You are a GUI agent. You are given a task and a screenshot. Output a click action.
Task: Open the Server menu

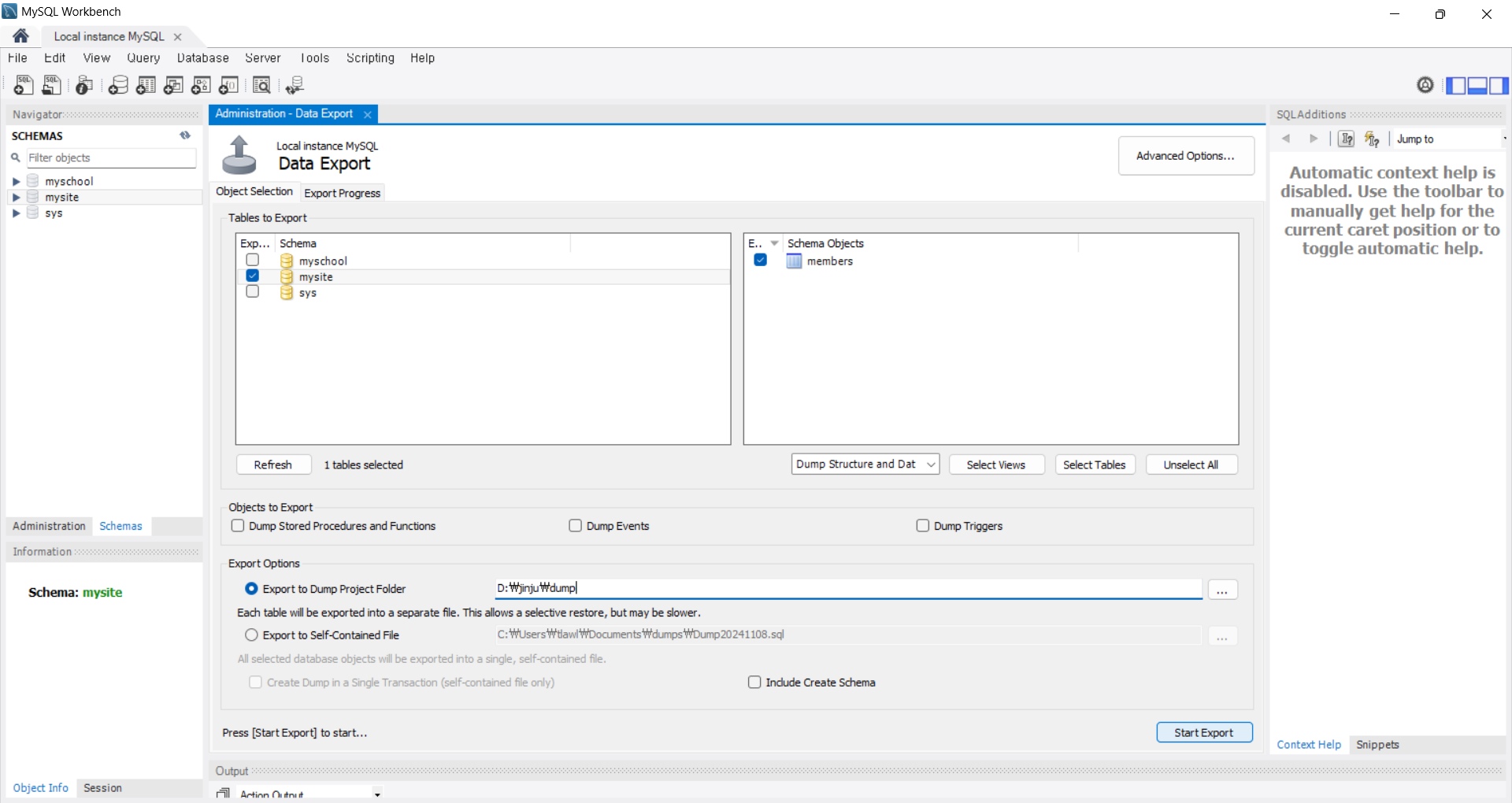tap(263, 58)
